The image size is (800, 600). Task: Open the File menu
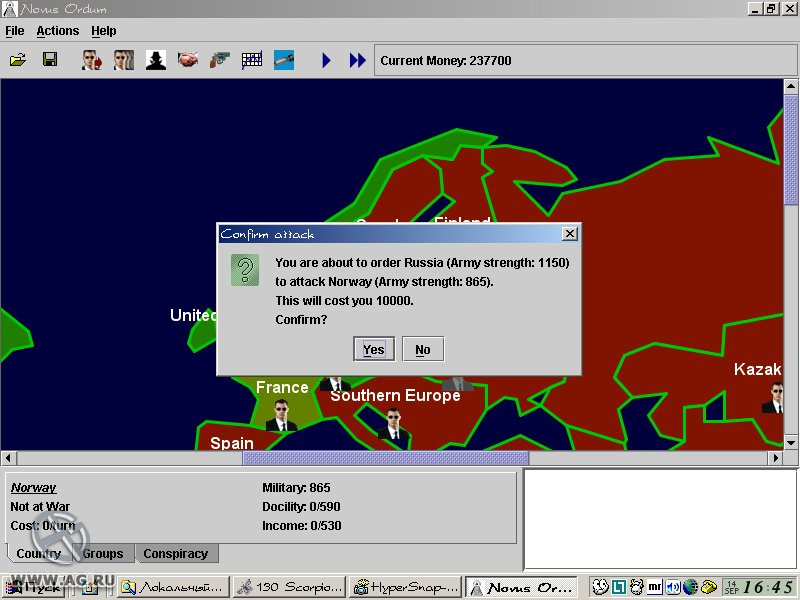[x=15, y=31]
